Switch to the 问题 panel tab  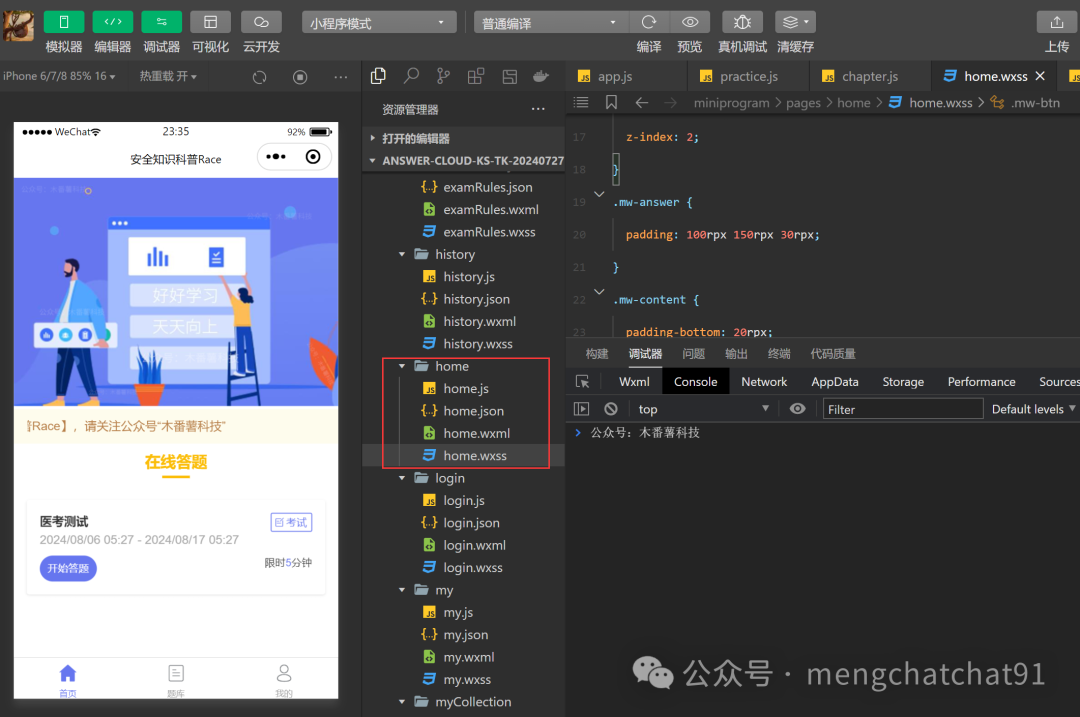(x=693, y=354)
